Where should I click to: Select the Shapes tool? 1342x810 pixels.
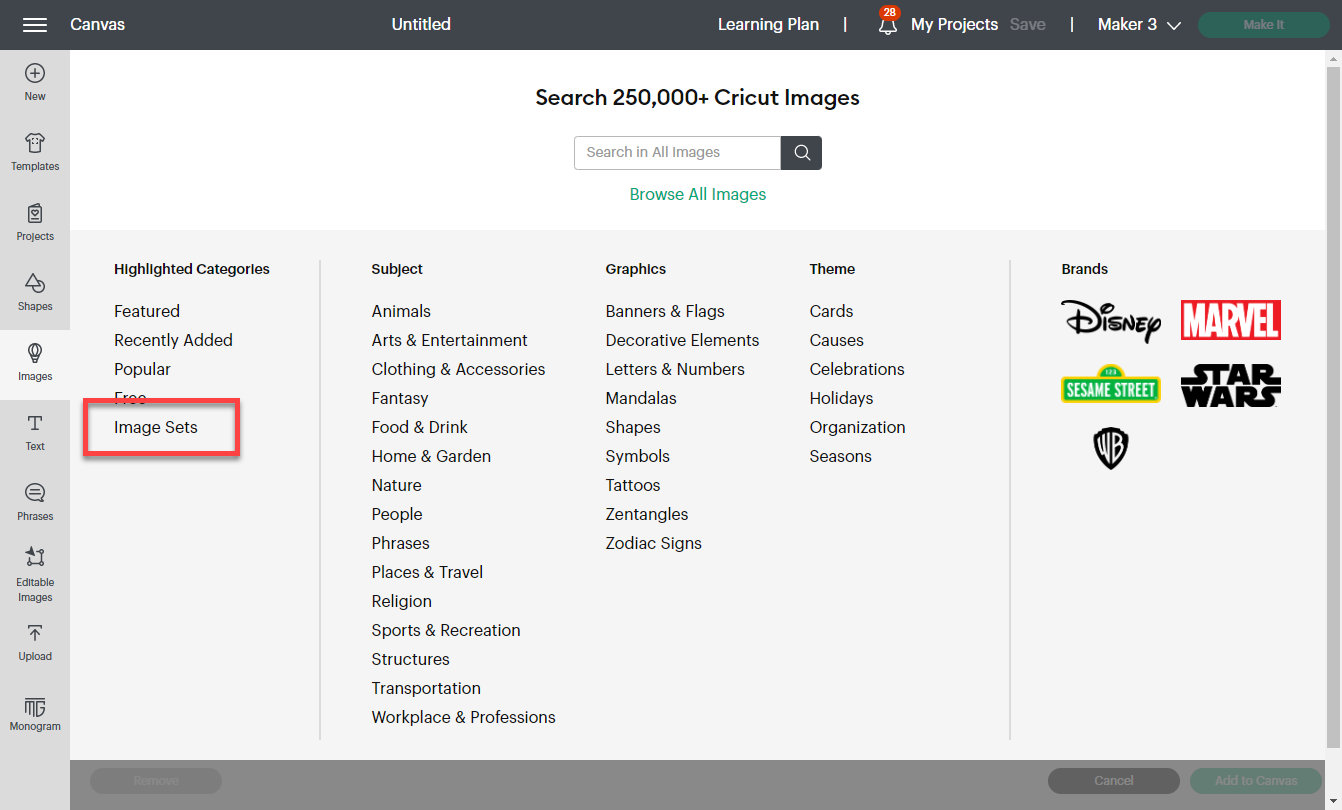pos(35,291)
